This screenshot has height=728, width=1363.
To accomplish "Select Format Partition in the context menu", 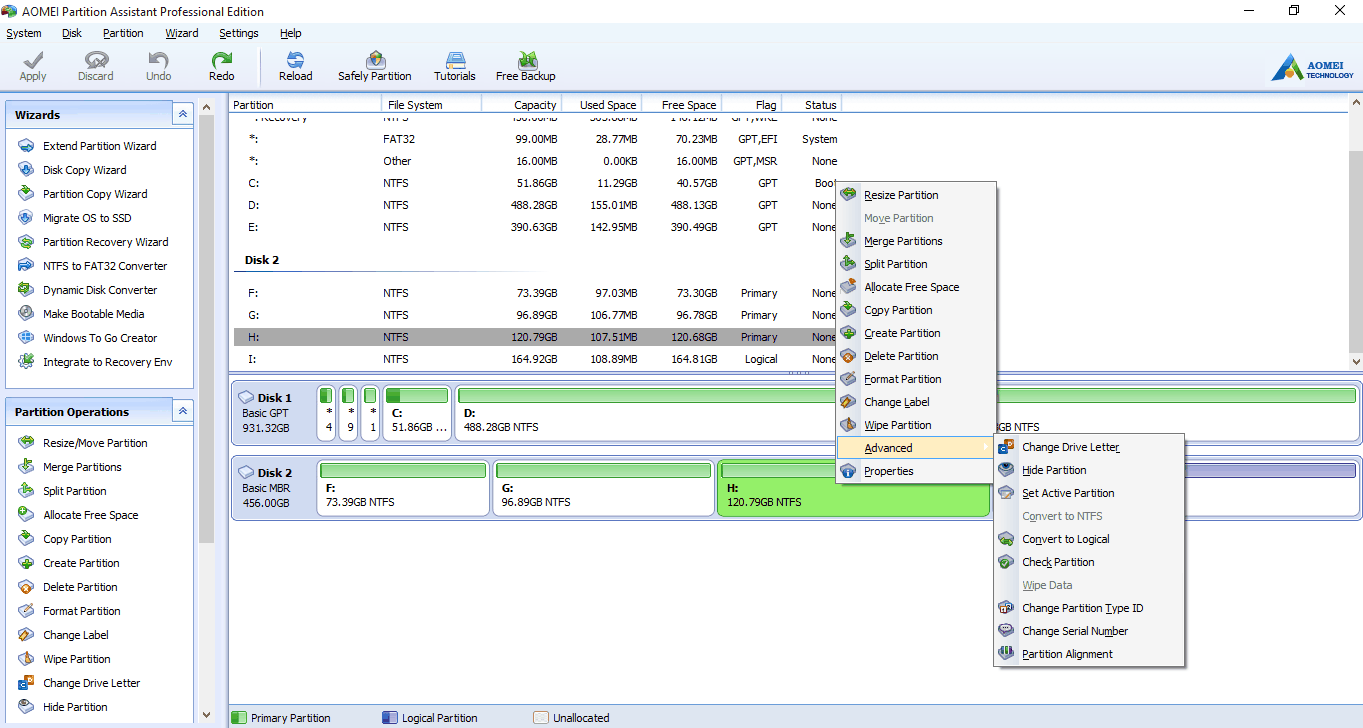I will point(902,379).
